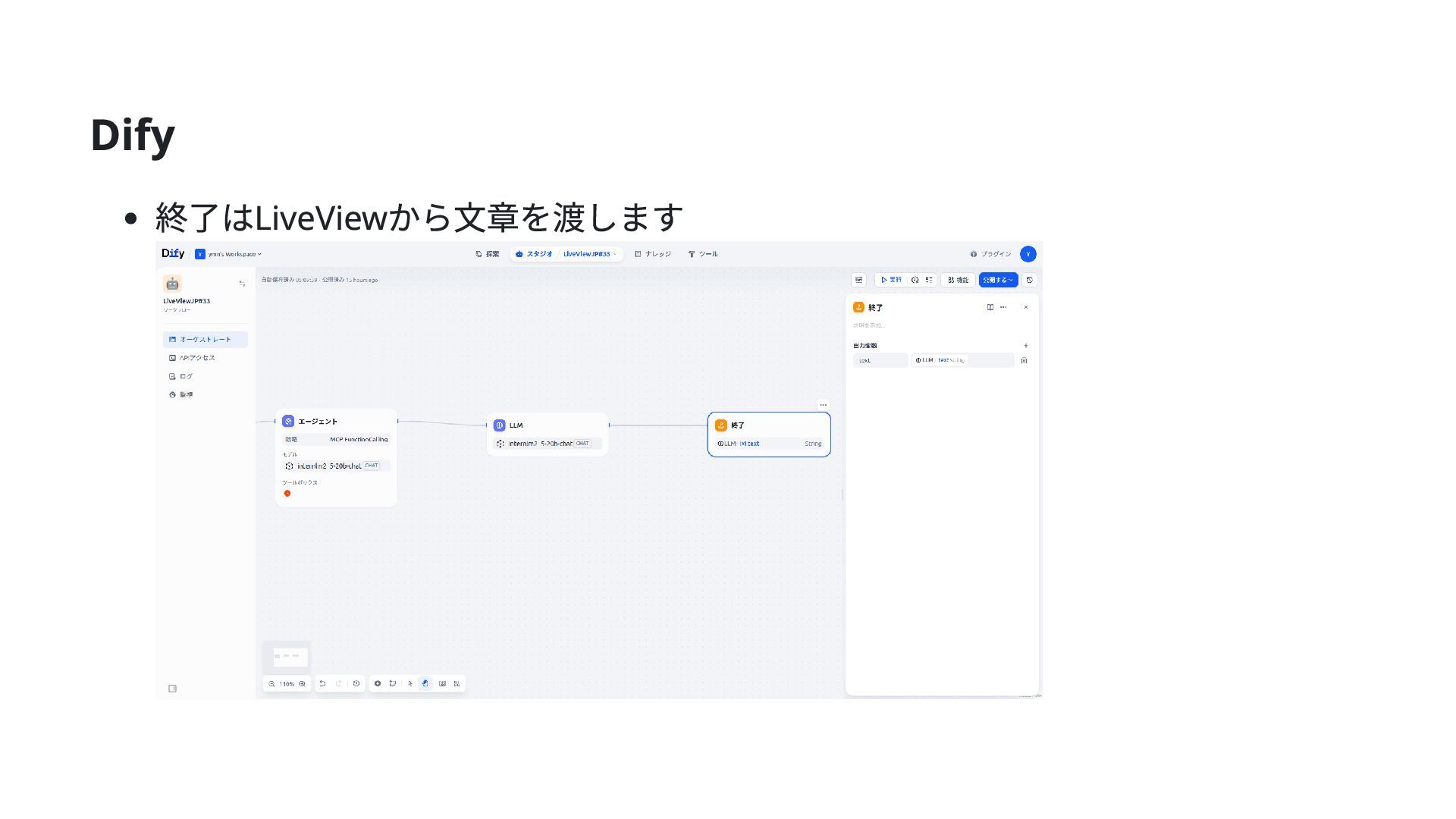Click the 終了 panel title

875,308
